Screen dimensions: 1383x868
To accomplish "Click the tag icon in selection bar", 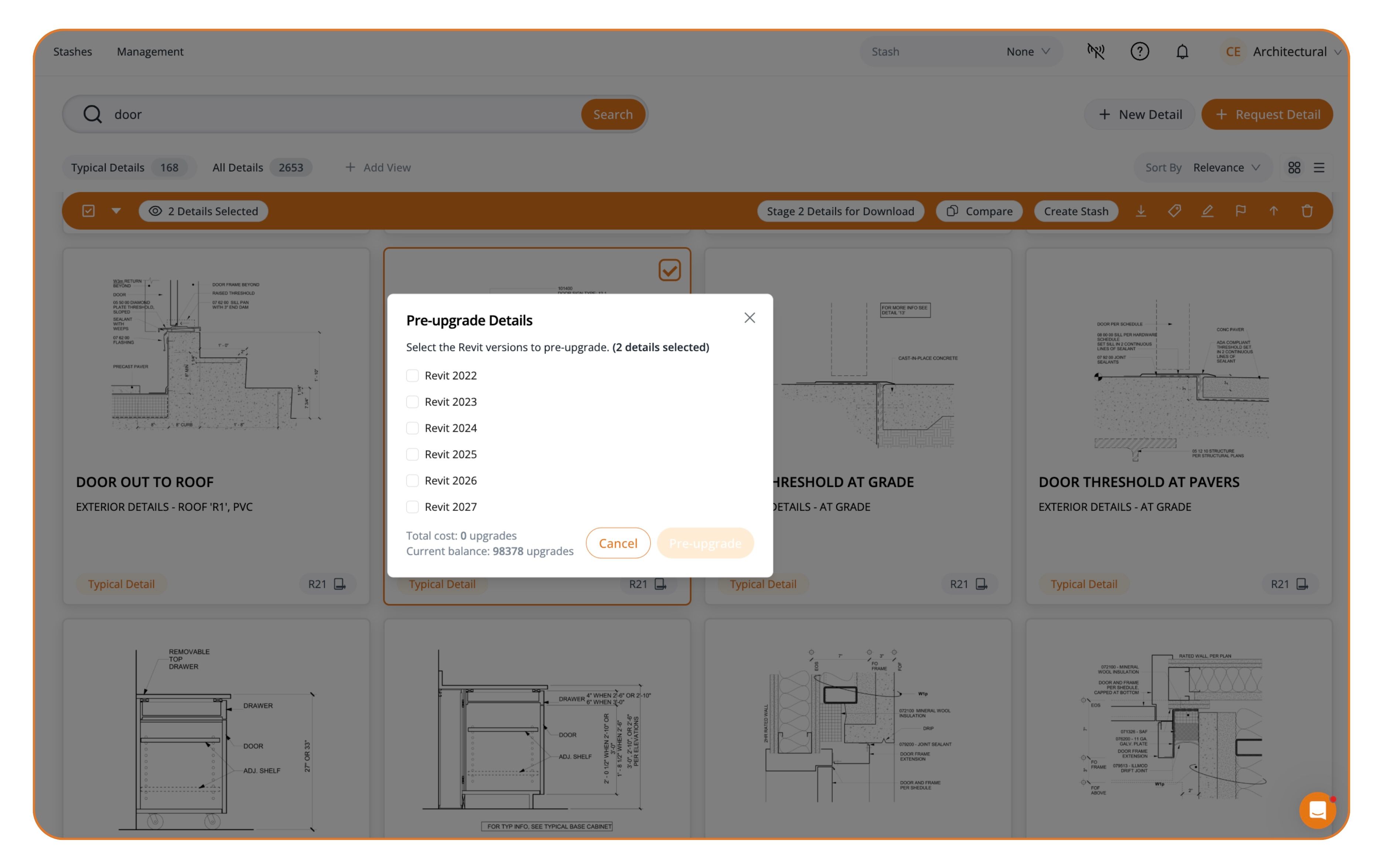I will pyautogui.click(x=1174, y=211).
